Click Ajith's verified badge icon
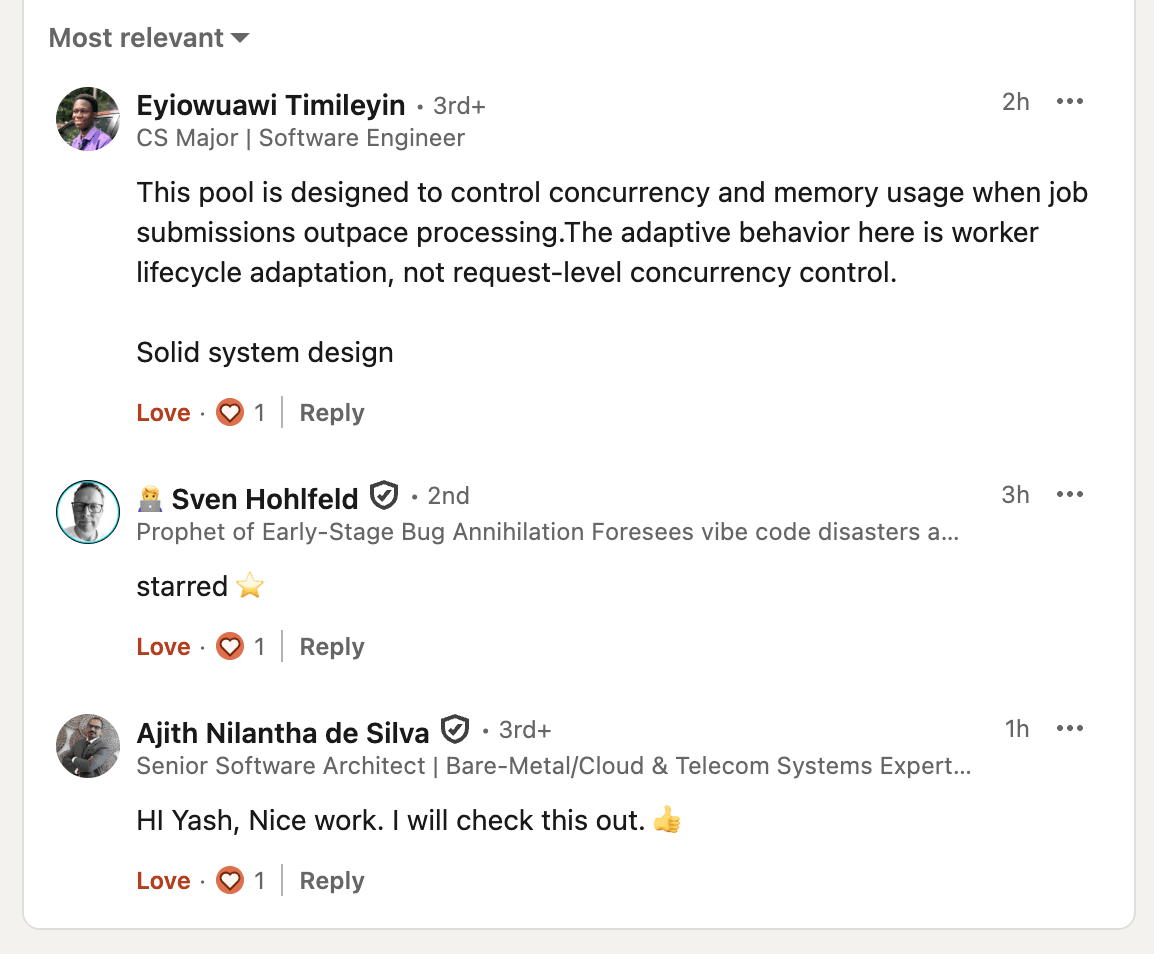 pyautogui.click(x=455, y=730)
